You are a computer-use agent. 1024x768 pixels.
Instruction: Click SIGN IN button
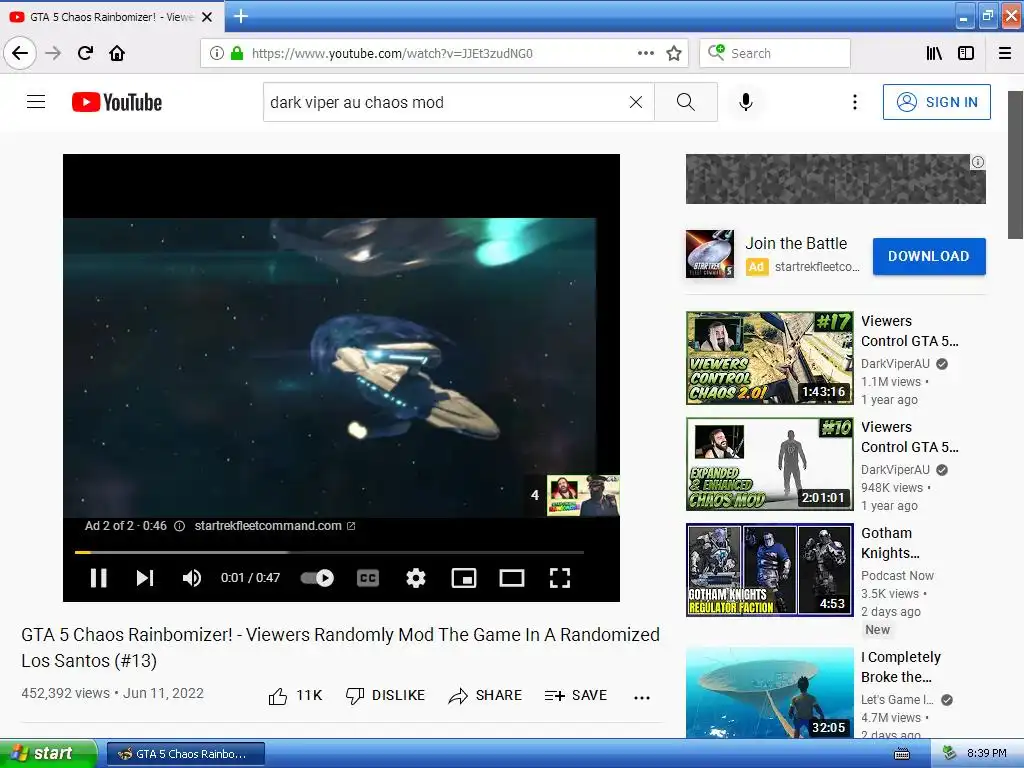pos(936,102)
